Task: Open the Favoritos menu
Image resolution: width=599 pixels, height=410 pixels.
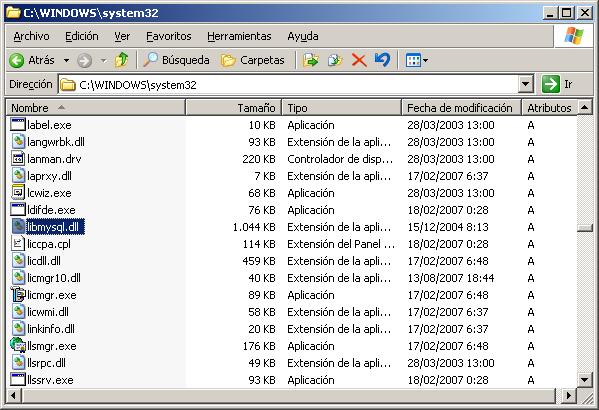Action: tap(168, 36)
